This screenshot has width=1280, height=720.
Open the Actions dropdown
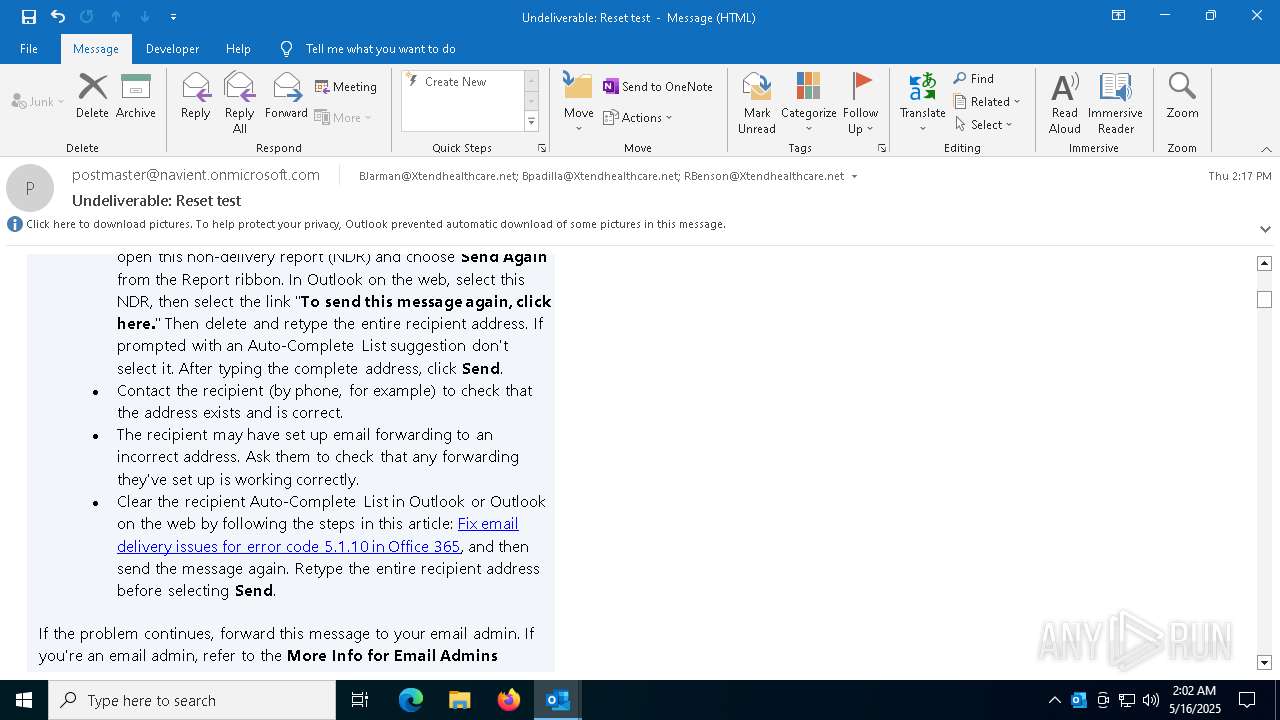coord(638,118)
